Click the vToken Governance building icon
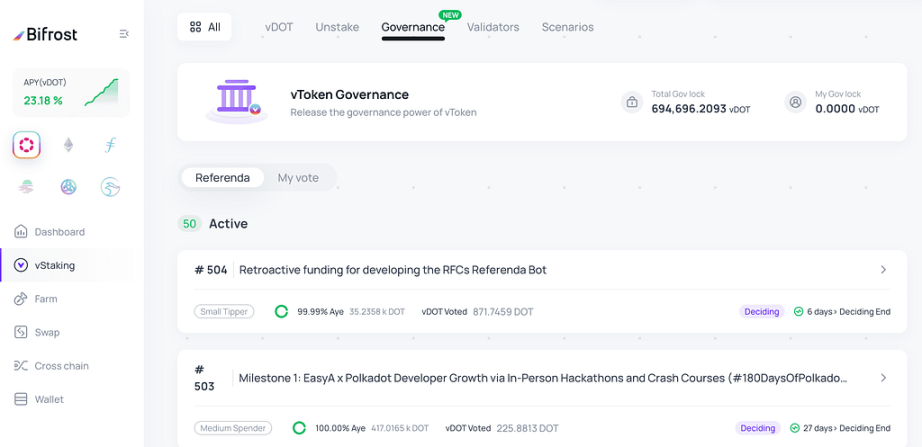Screen dimensions: 922x447 (x=236, y=101)
